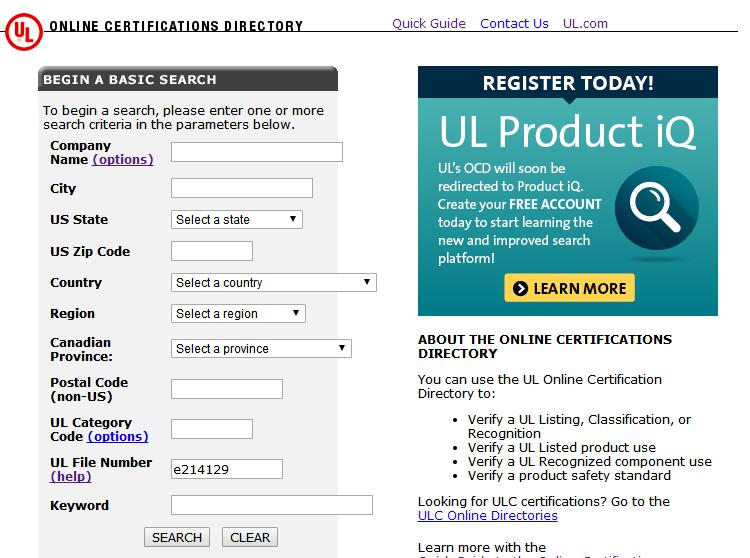The height and width of the screenshot is (558, 750).
Task: Expand the Canadian Province dropdown
Action: tap(261, 349)
